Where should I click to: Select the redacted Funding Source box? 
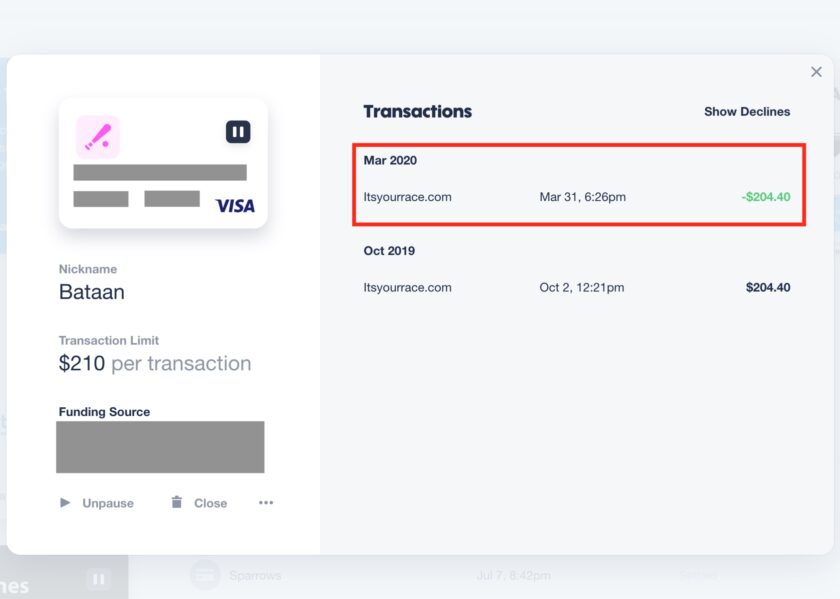point(160,447)
